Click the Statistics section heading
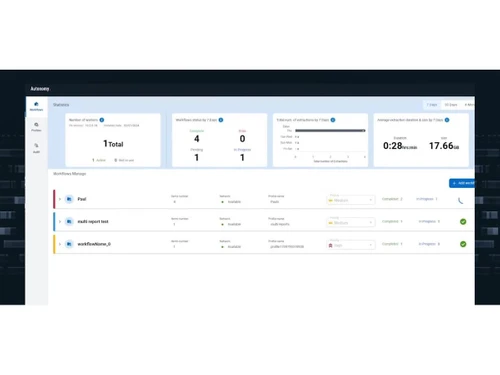 [61, 105]
